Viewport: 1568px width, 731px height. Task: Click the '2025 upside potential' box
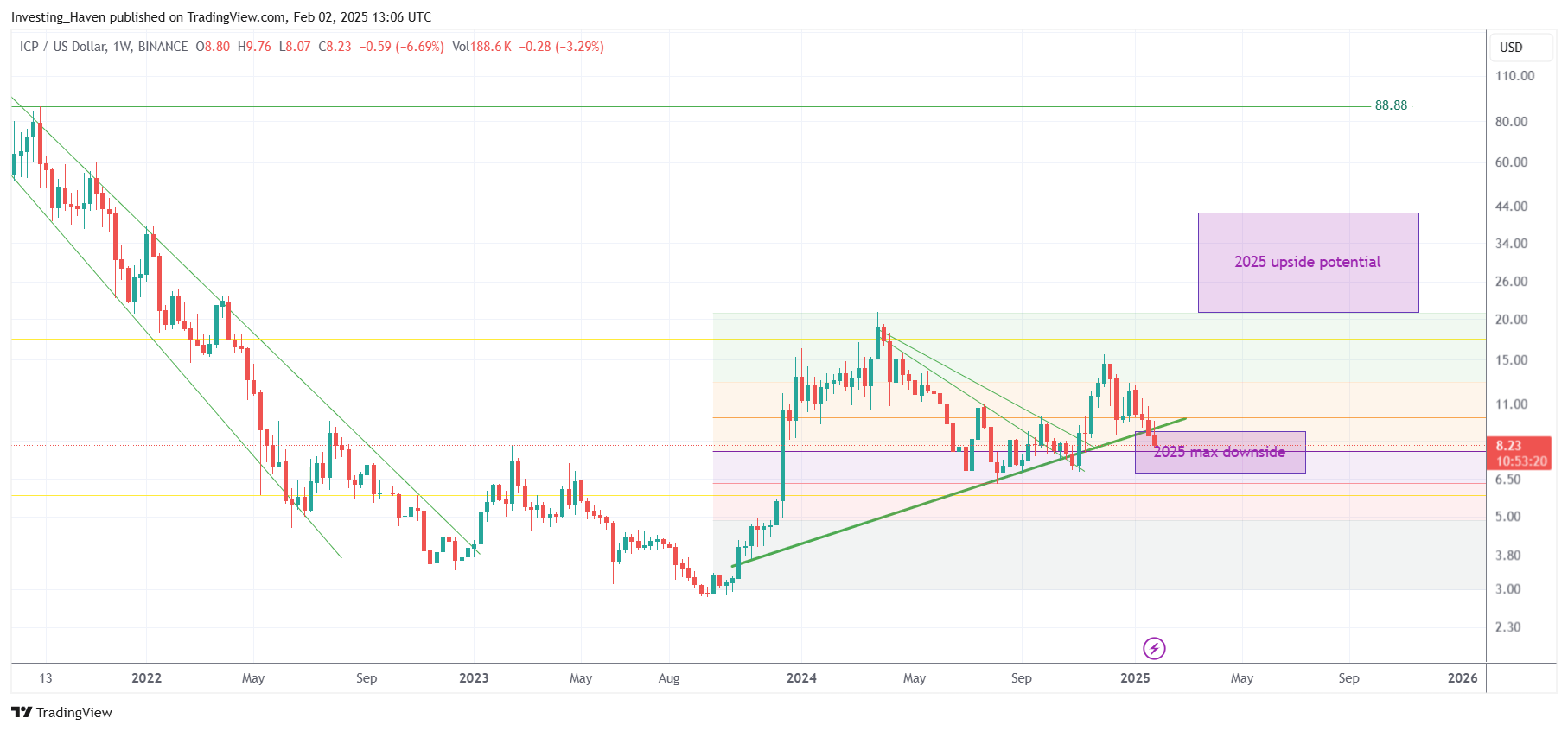pyautogui.click(x=1308, y=262)
